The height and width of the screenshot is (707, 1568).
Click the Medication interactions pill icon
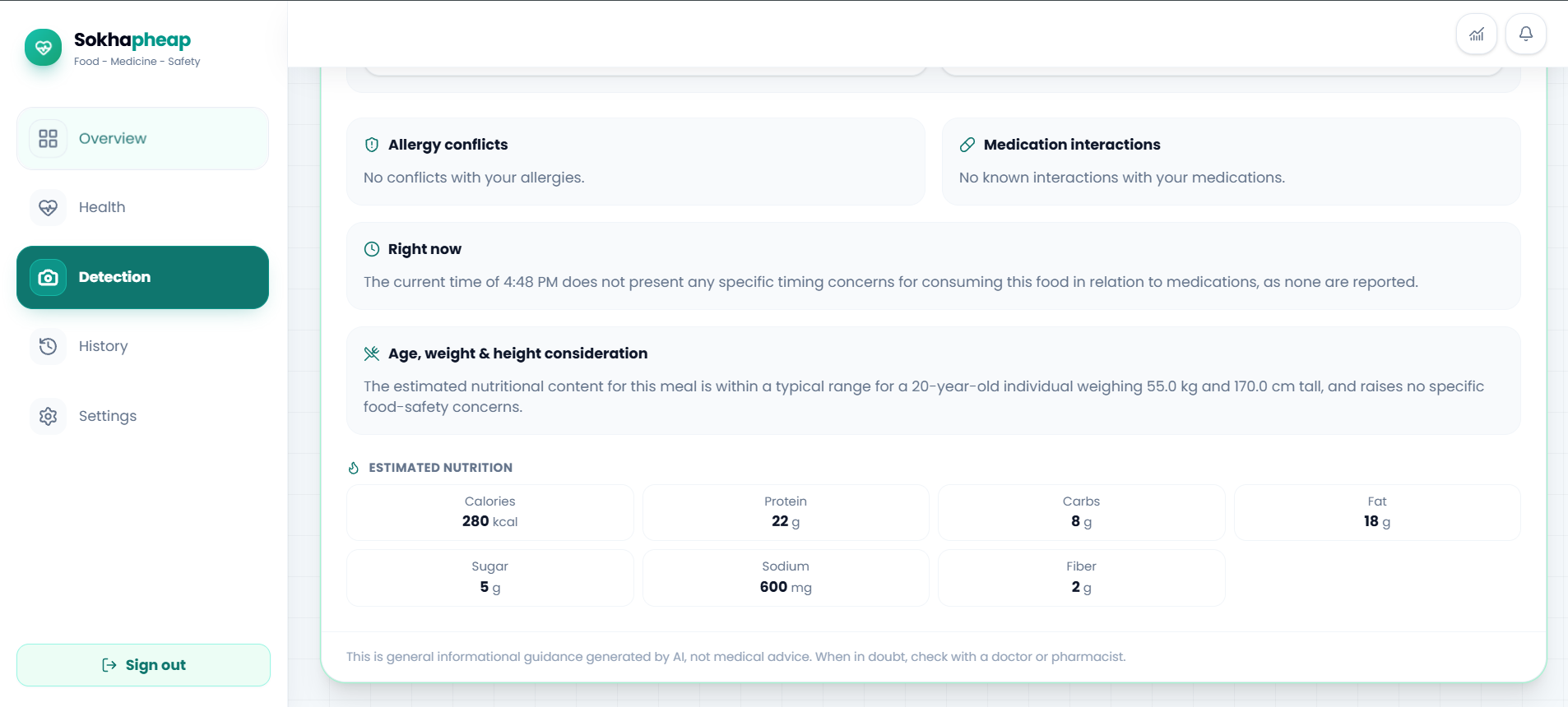point(967,145)
